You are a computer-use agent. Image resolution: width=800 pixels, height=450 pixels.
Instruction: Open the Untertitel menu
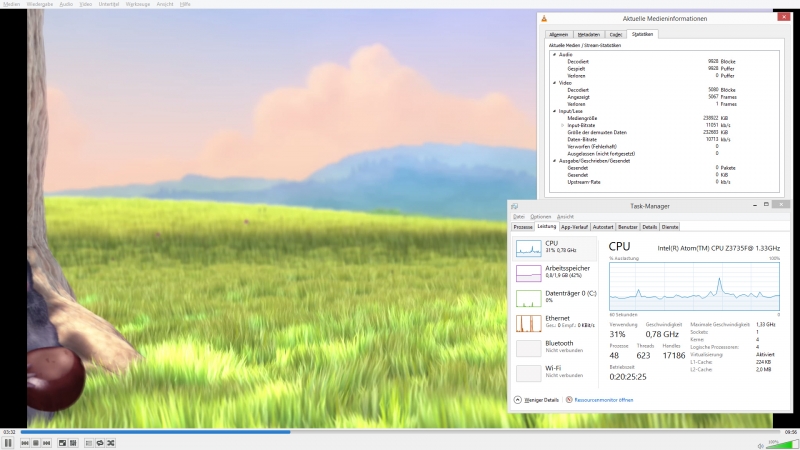pyautogui.click(x=109, y=4)
